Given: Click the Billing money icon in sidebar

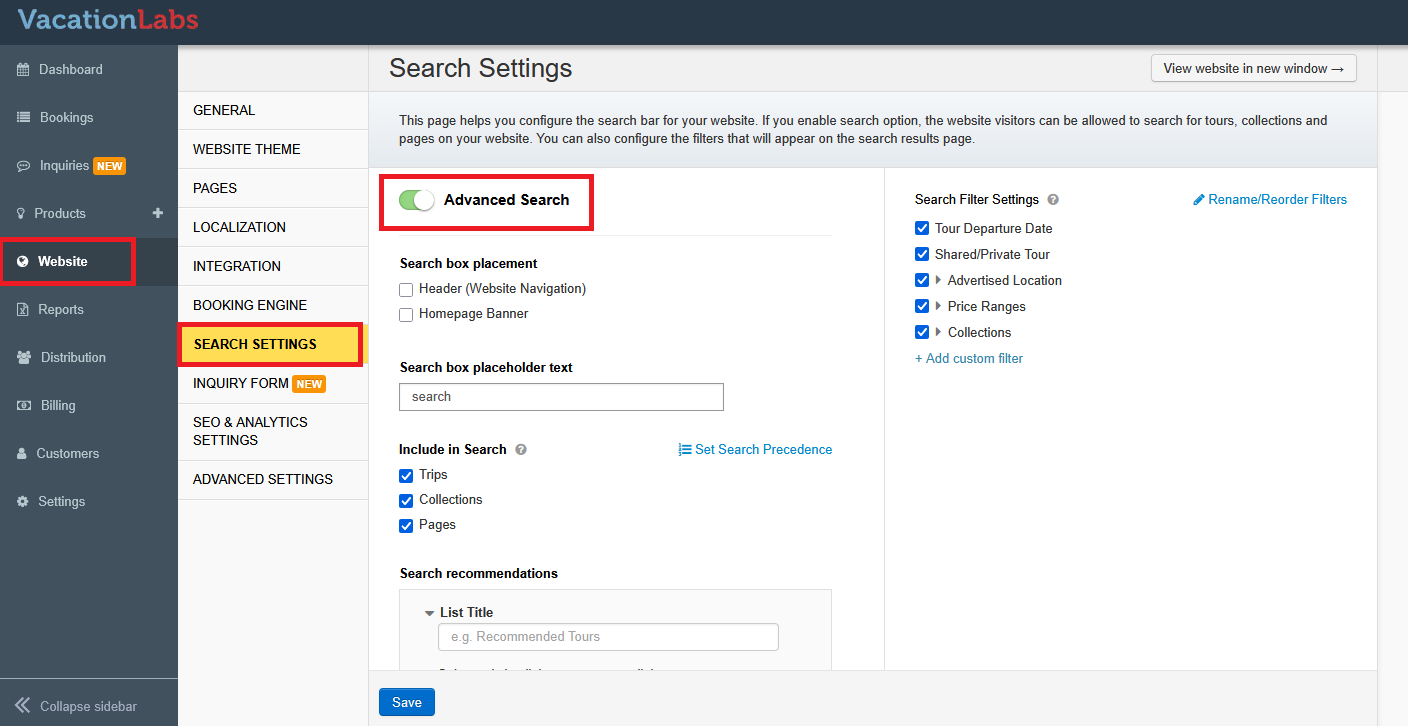Looking at the screenshot, I should pyautogui.click(x=23, y=406).
